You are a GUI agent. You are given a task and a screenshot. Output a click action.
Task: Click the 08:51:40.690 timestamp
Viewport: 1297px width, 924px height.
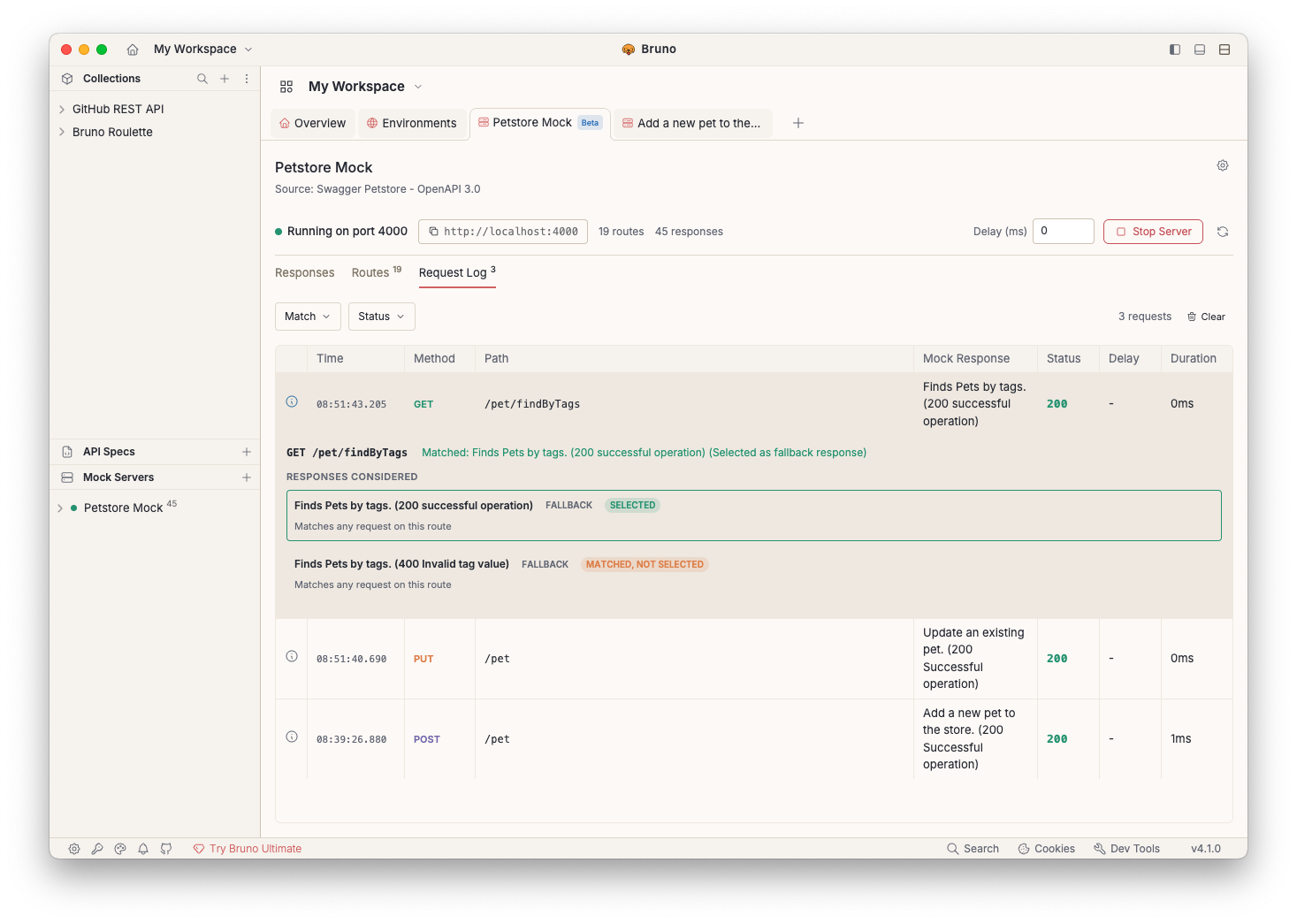click(x=352, y=660)
